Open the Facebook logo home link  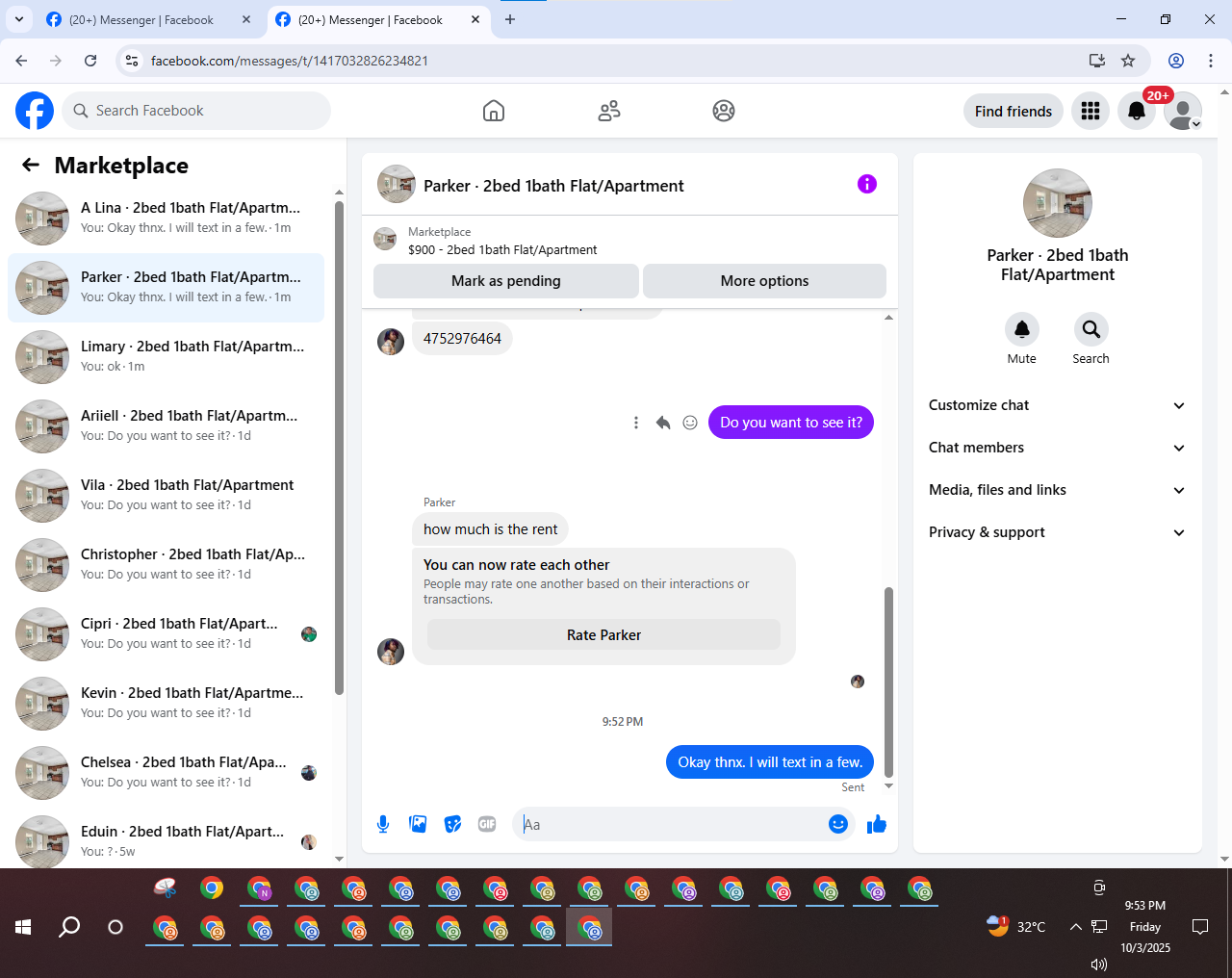[35, 111]
